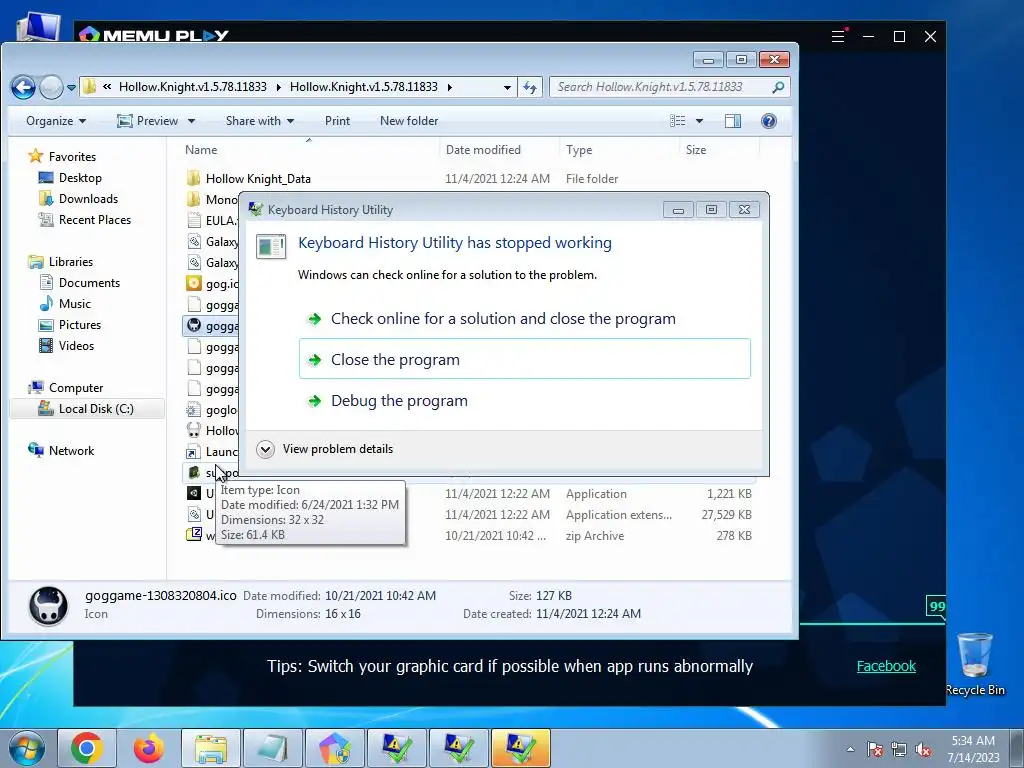This screenshot has width=1024, height=768.
Task: Open the Documents library
Action: (89, 283)
